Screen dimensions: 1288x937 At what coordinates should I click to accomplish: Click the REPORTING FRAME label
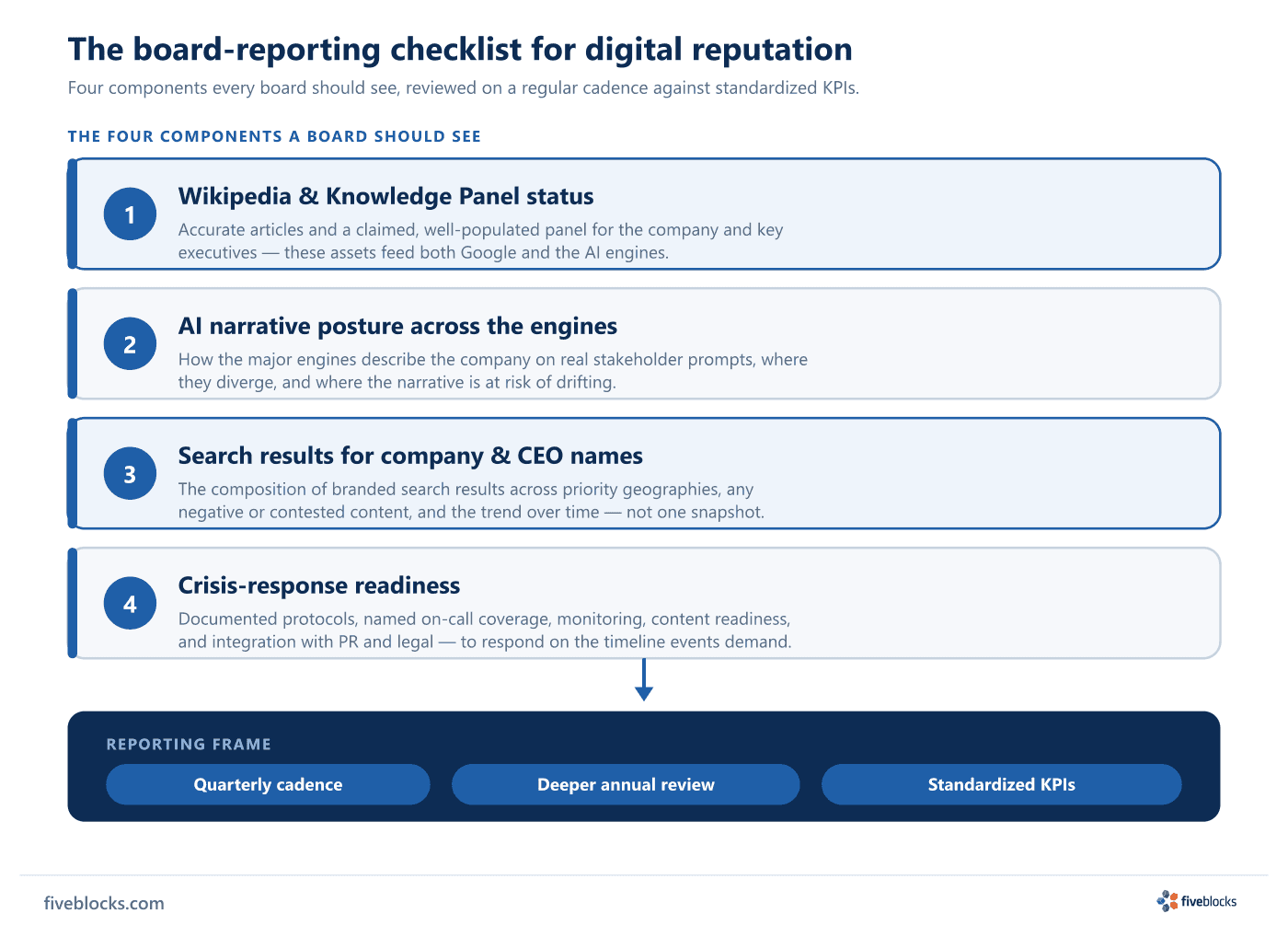(189, 744)
